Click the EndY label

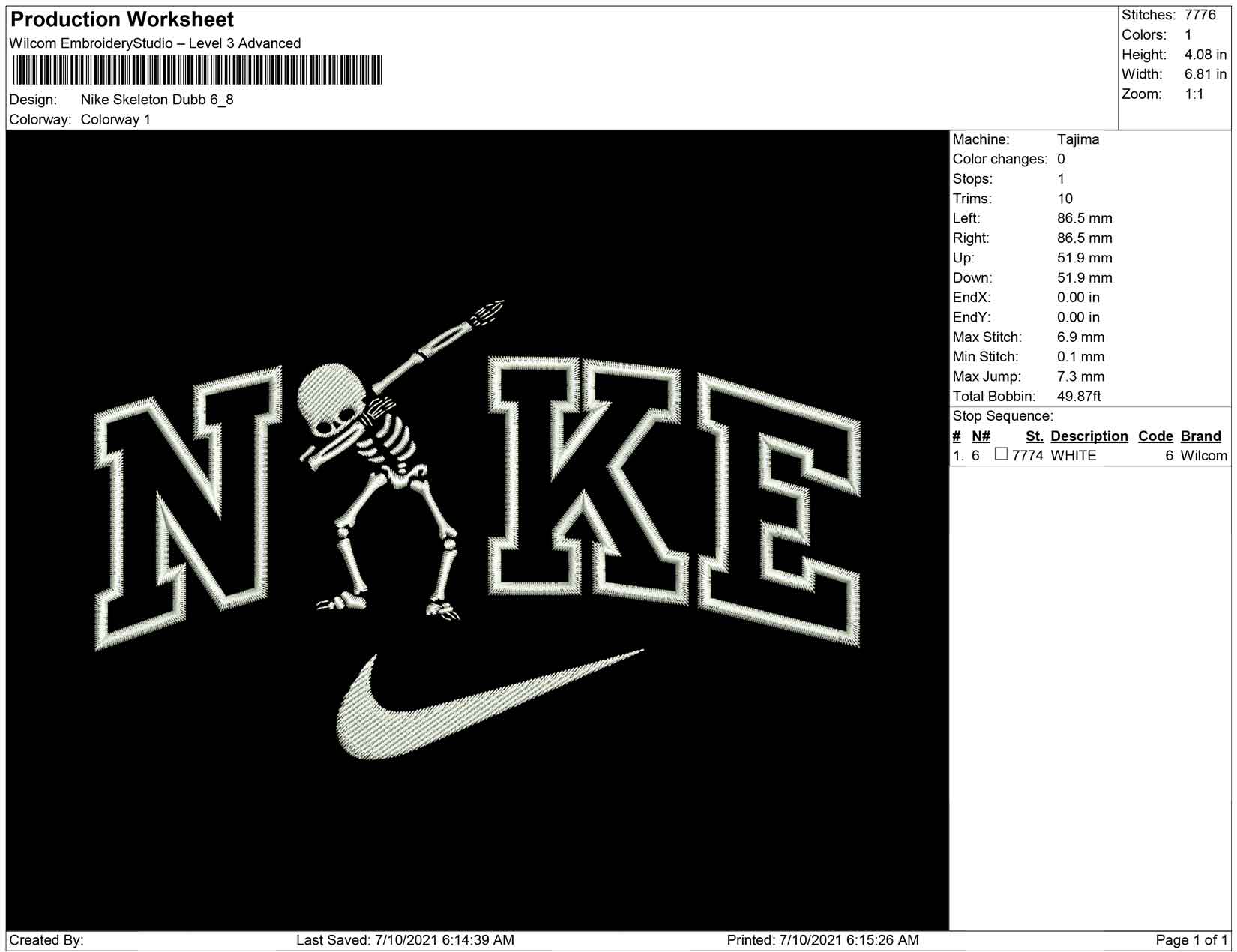[x=972, y=317]
